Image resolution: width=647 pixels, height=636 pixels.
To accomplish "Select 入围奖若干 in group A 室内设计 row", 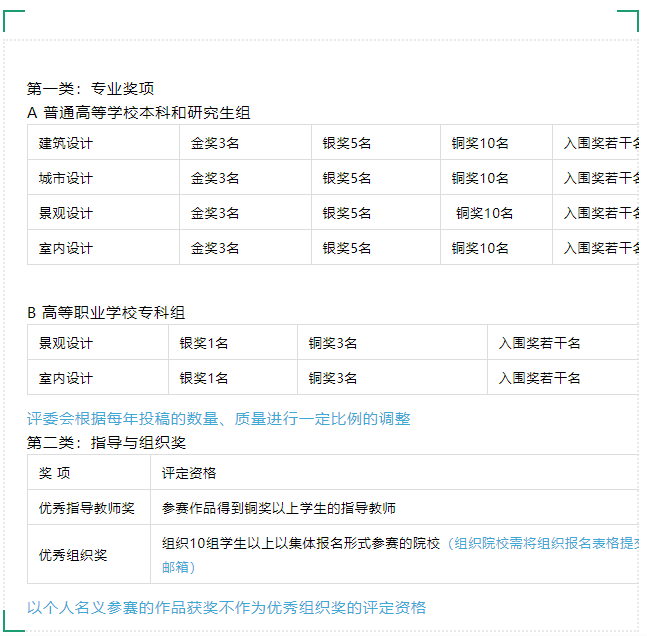I will coord(601,249).
